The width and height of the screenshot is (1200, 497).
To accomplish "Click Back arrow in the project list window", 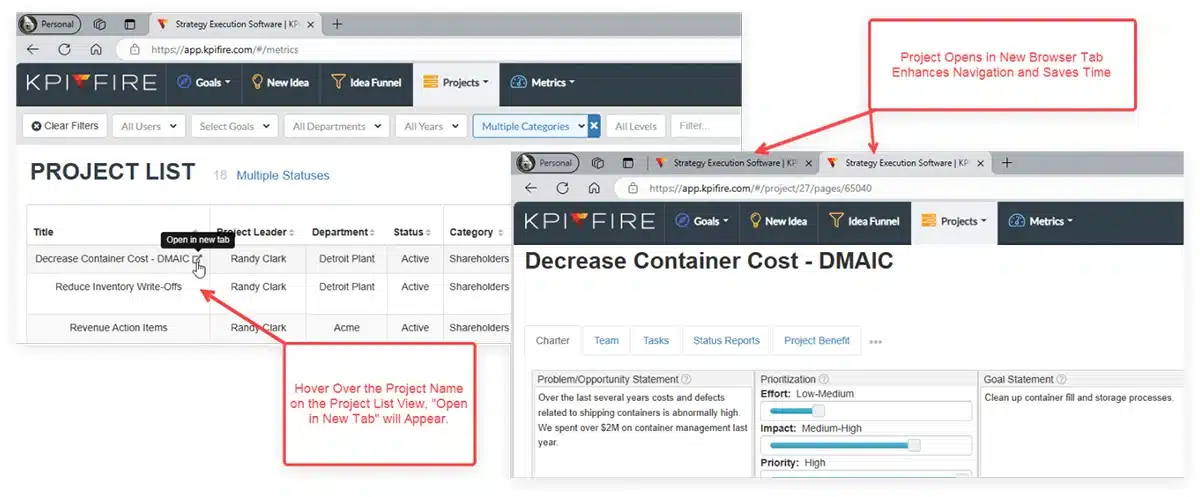I will [x=33, y=49].
